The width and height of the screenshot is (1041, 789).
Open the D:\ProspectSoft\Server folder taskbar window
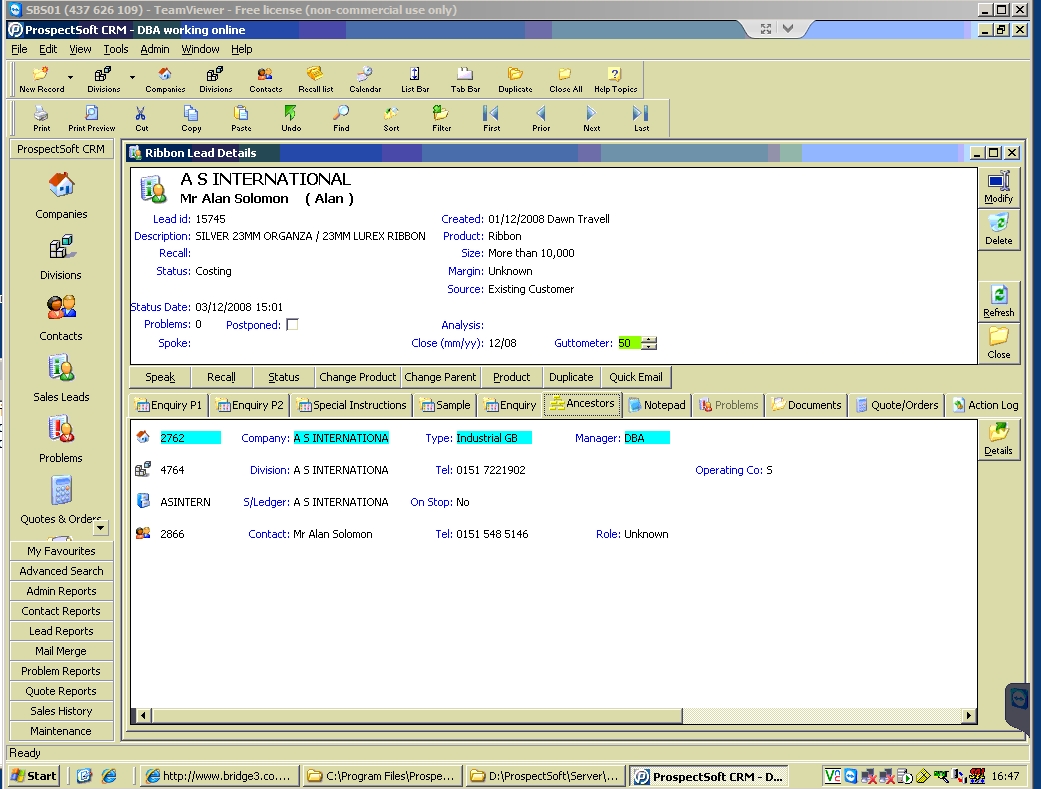coord(544,776)
